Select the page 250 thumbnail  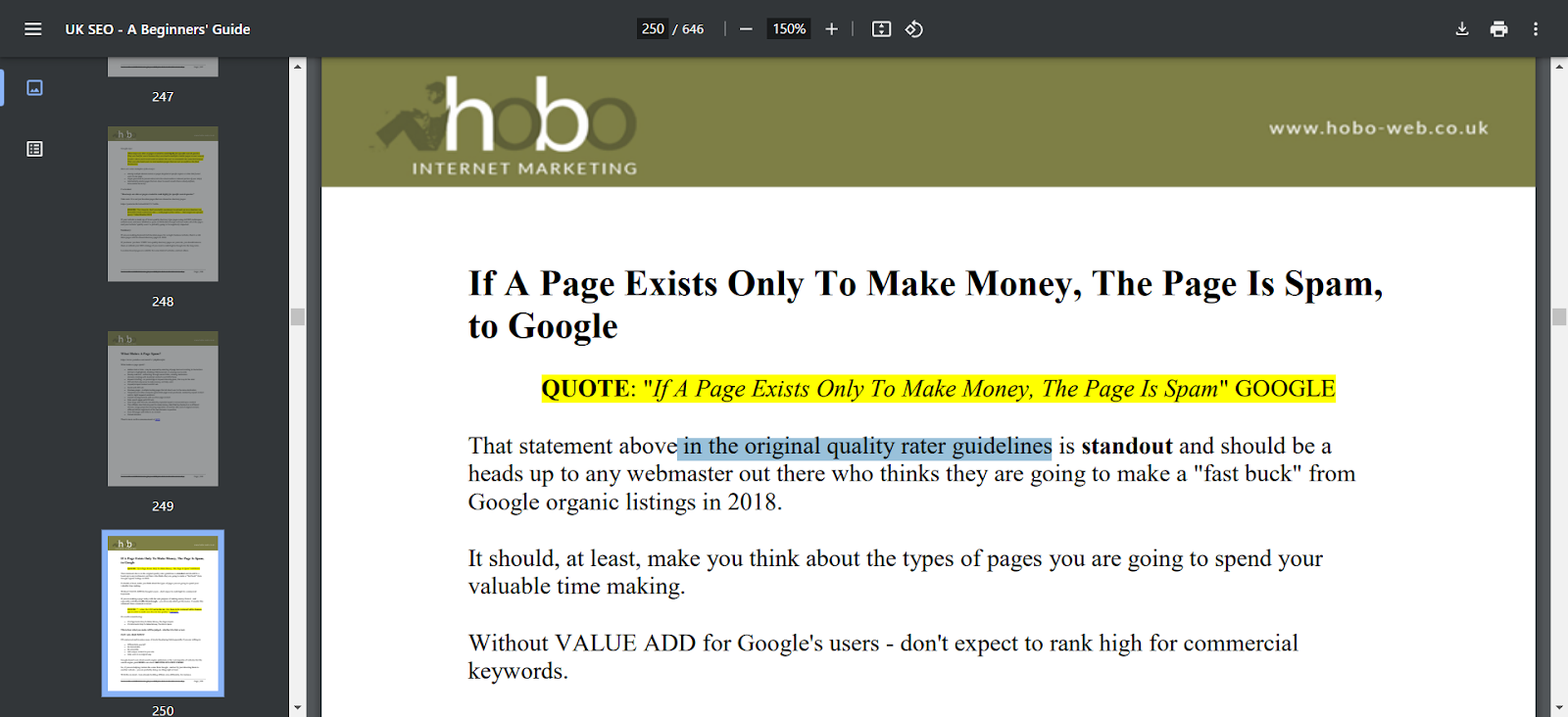click(163, 613)
